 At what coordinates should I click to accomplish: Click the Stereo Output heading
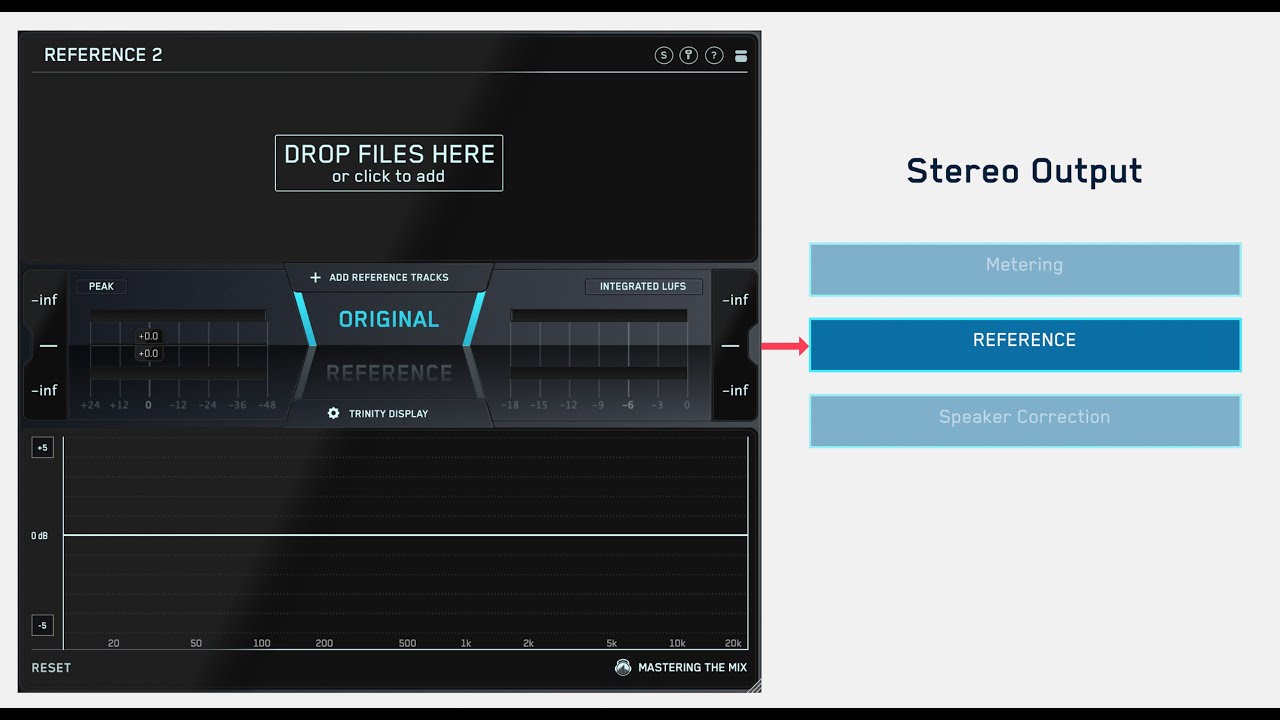click(1025, 171)
